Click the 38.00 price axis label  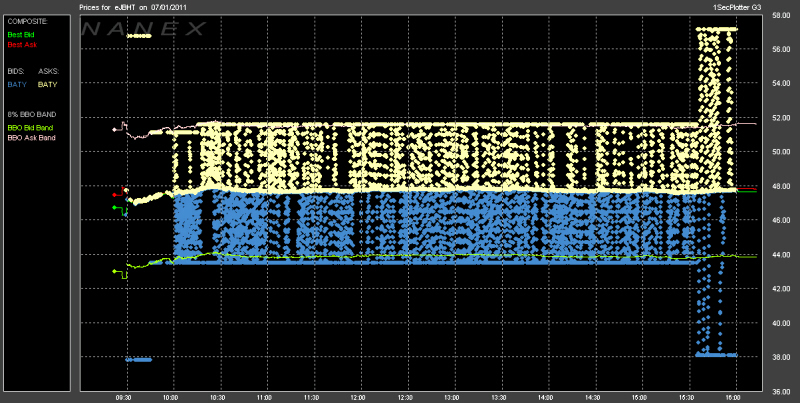click(x=781, y=357)
